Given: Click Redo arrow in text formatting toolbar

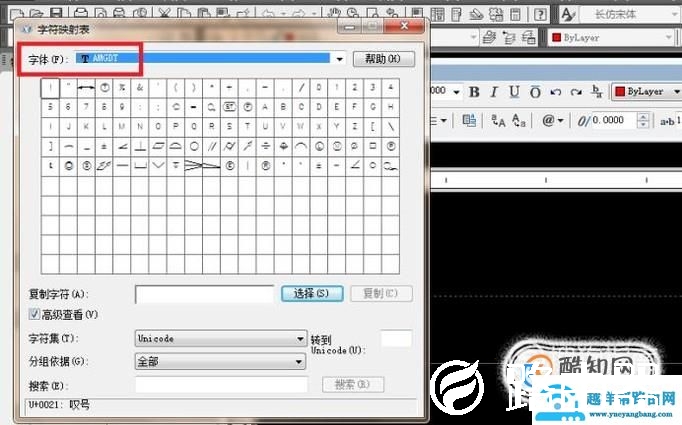Looking at the screenshot, I should pyautogui.click(x=576, y=92).
